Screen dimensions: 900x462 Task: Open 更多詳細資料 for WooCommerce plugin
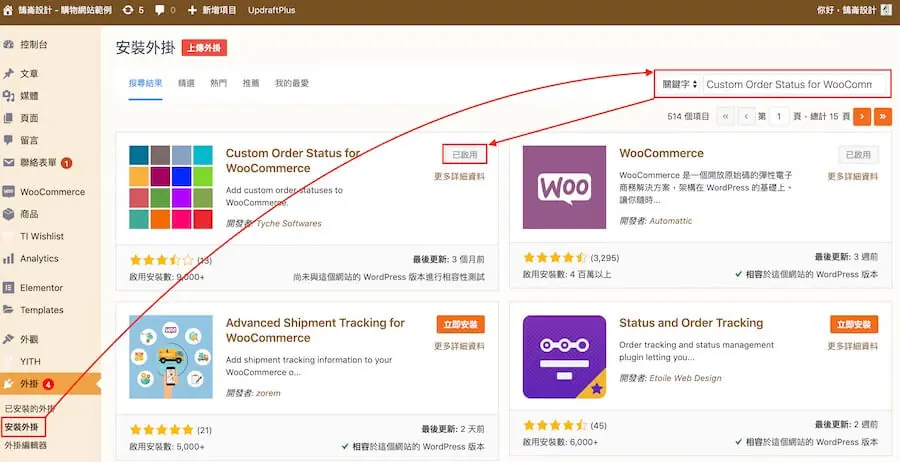[853, 176]
